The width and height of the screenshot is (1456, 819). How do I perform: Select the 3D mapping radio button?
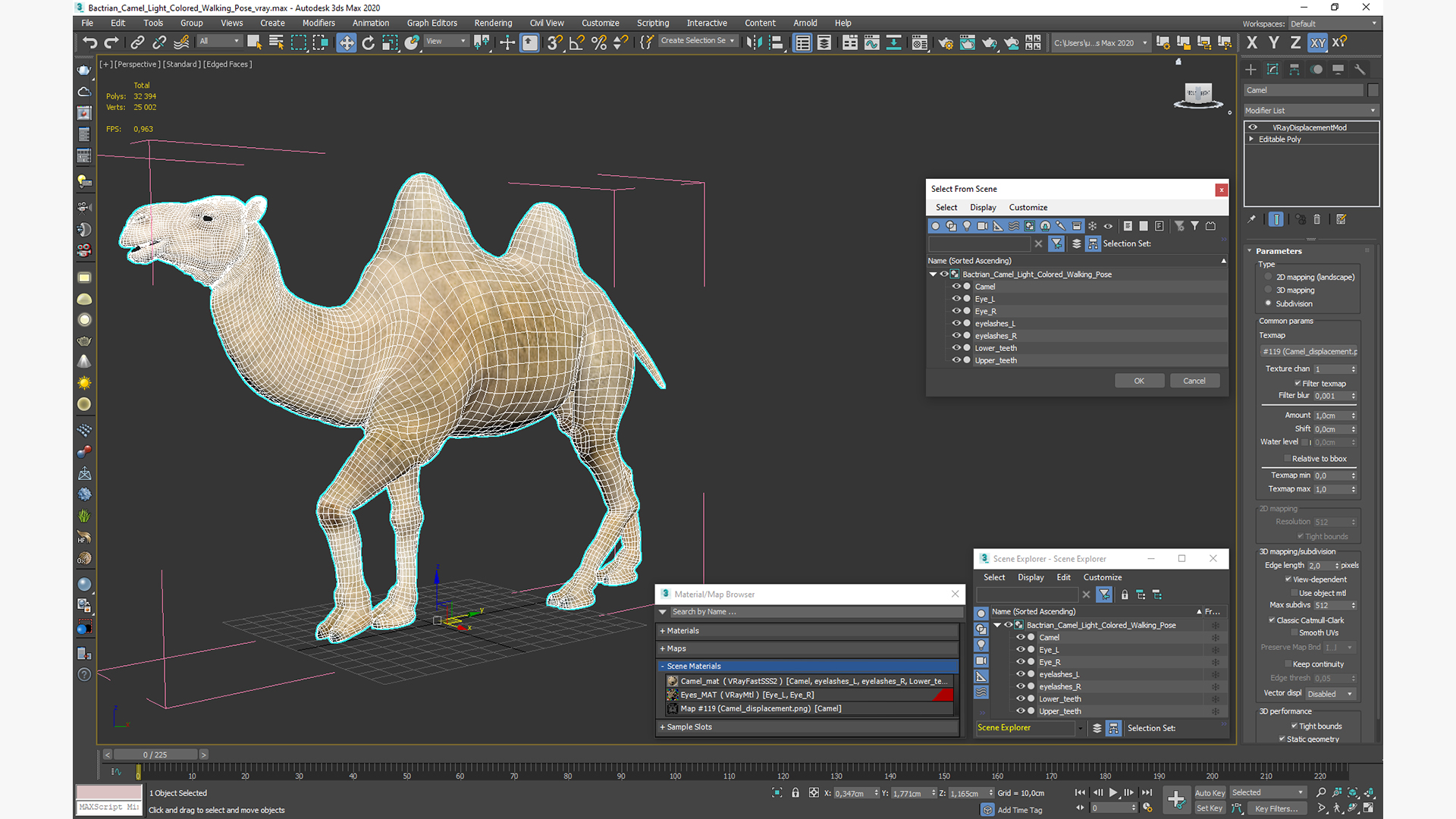click(1268, 290)
